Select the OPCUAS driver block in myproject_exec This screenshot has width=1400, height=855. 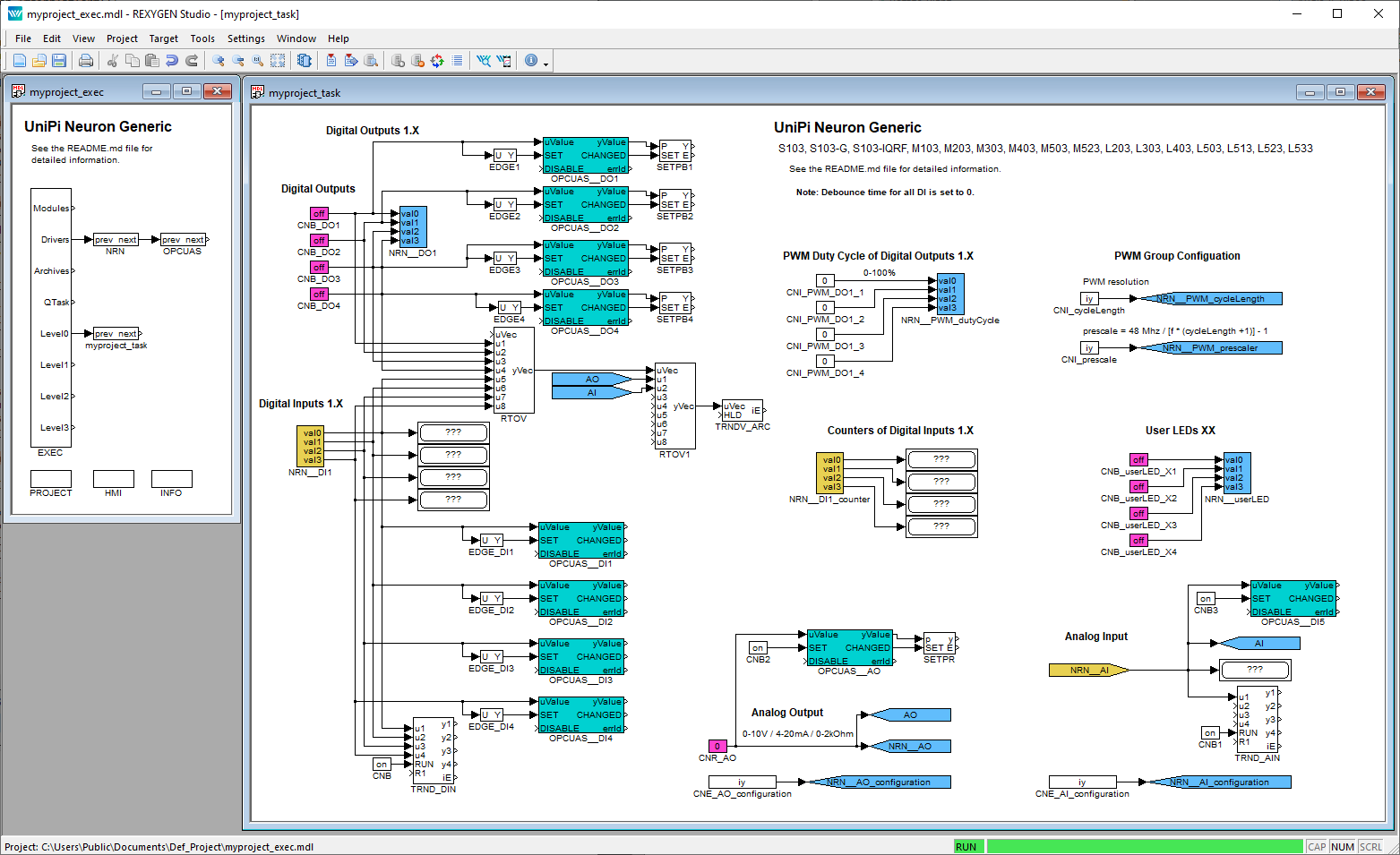pyautogui.click(x=183, y=239)
